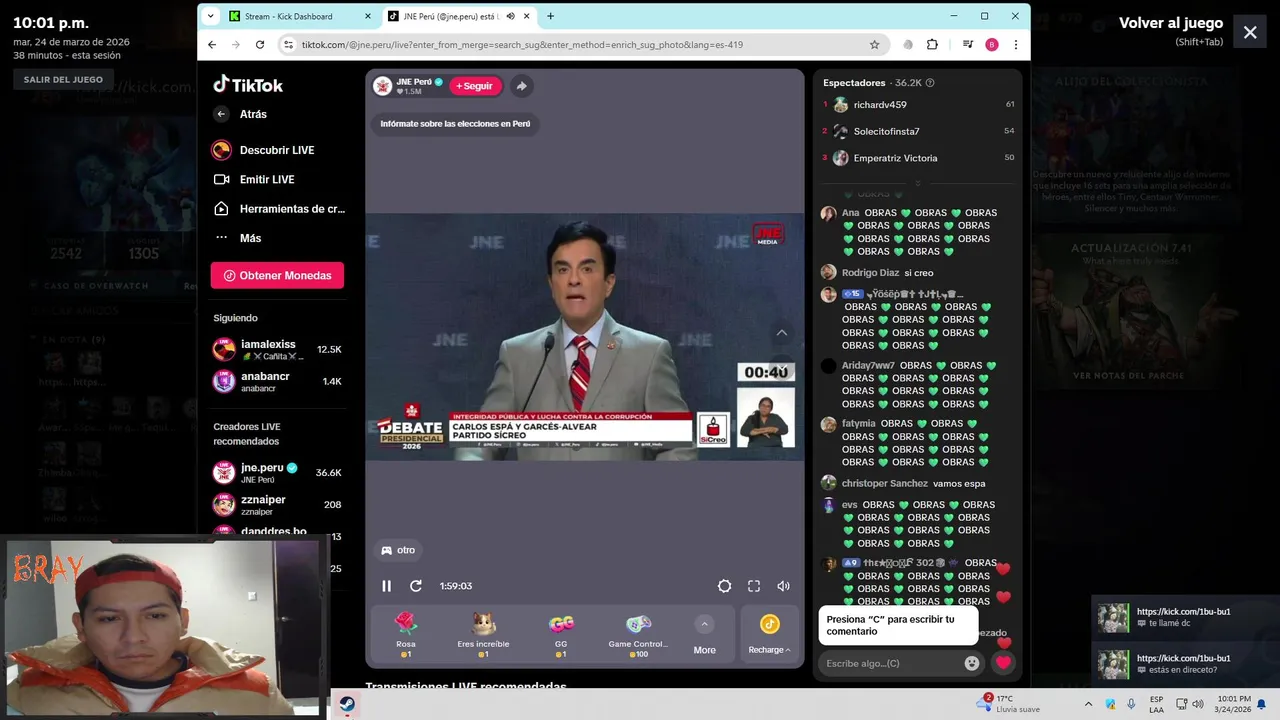Pause the TikTok live video
Image resolution: width=1280 pixels, height=720 pixels.
tap(387, 586)
